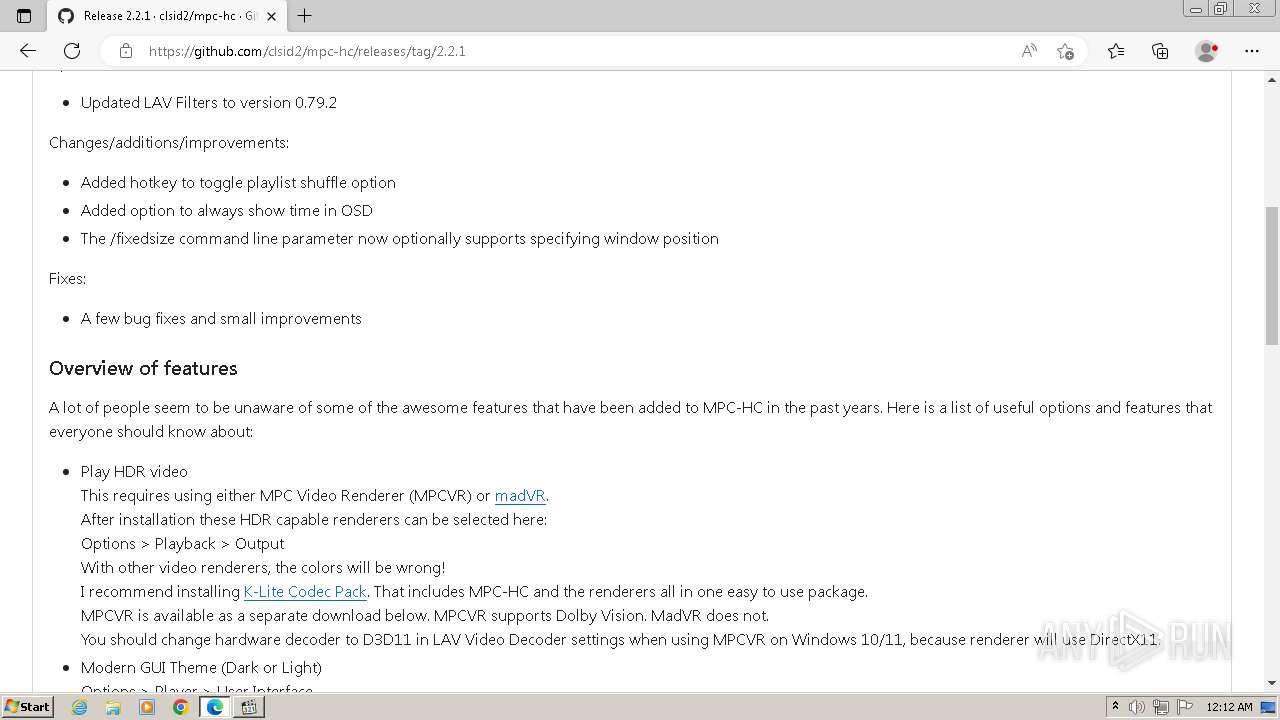The width and height of the screenshot is (1280, 720).
Task: Click 'Updated LAV Filters to version 0.79.2'
Action: click(x=209, y=103)
